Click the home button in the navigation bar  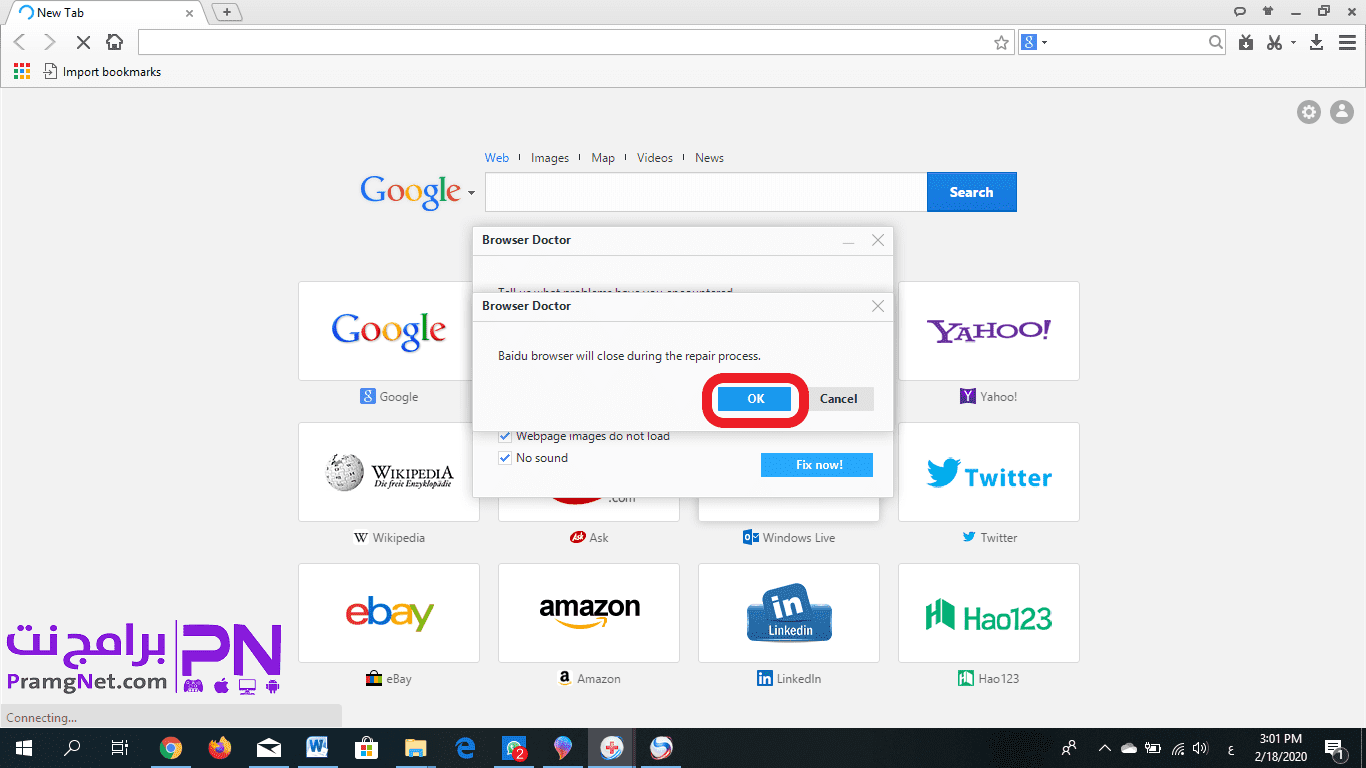pyautogui.click(x=114, y=42)
